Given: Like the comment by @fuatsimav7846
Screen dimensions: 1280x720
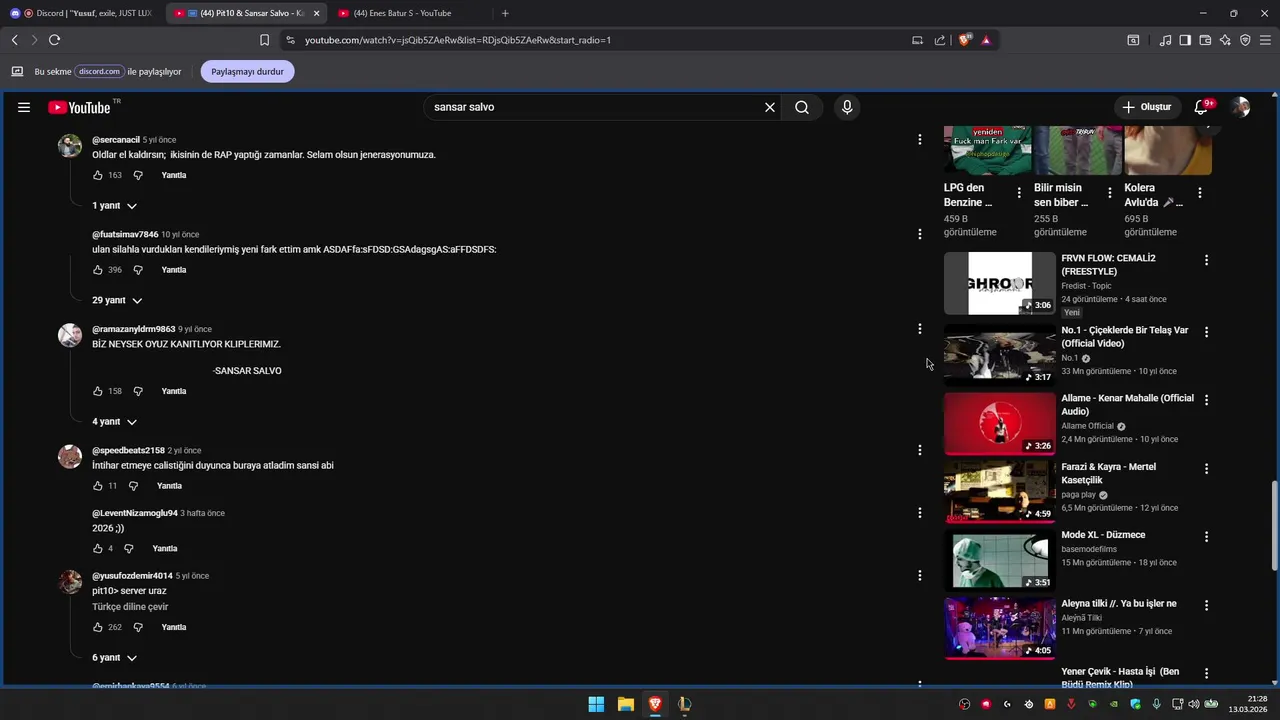Looking at the screenshot, I should click(x=98, y=270).
